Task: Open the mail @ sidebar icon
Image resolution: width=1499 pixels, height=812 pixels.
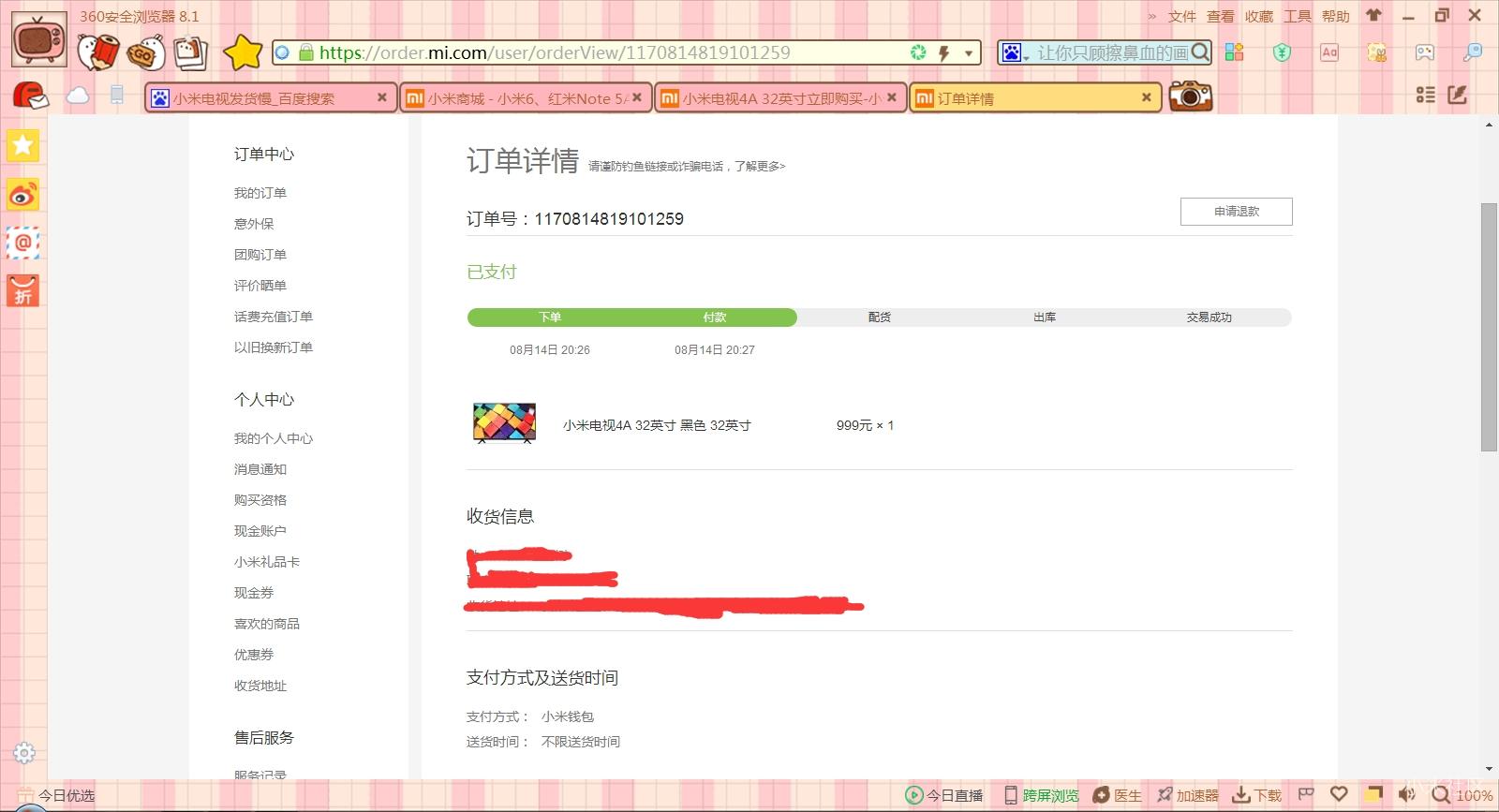Action: coord(23,243)
